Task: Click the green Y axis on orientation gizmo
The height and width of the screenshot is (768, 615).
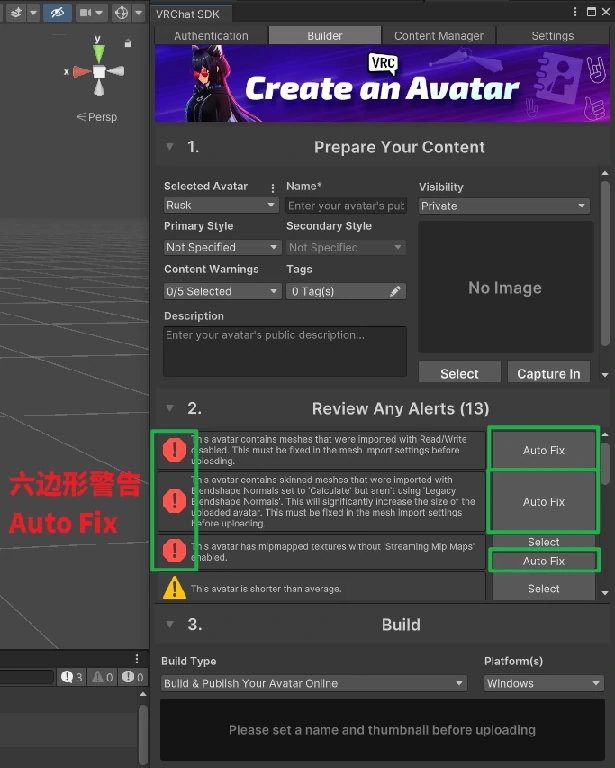Action: (99, 48)
